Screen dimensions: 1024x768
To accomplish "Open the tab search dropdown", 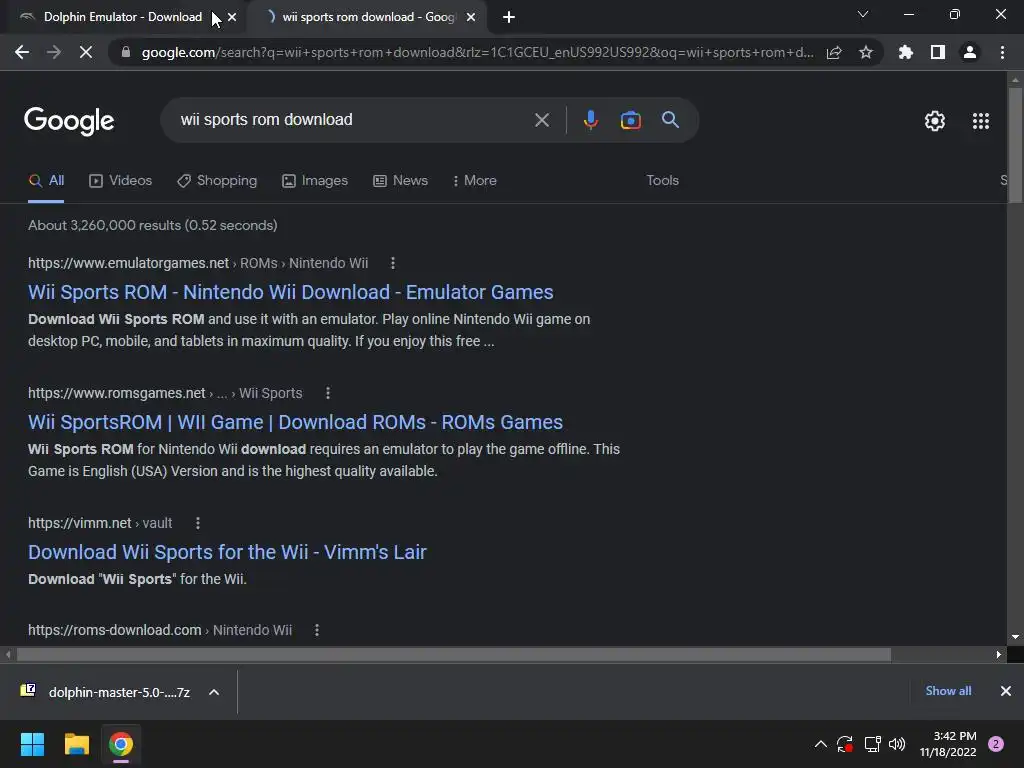I will [863, 14].
